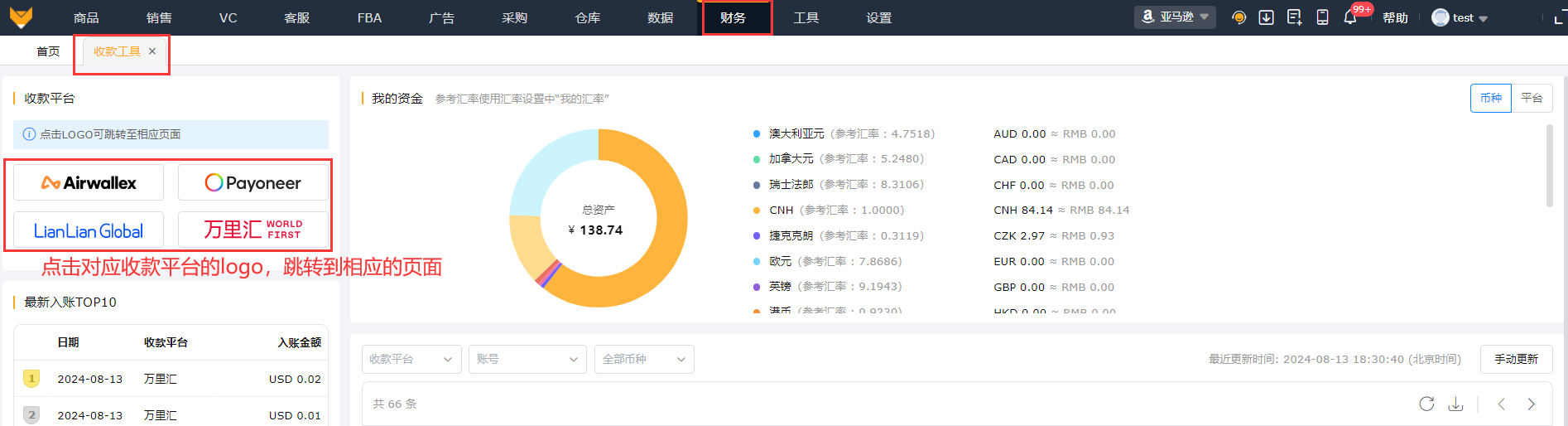This screenshot has height=426, width=1568.
Task: Click the fox logo at top-left
Action: (21, 17)
